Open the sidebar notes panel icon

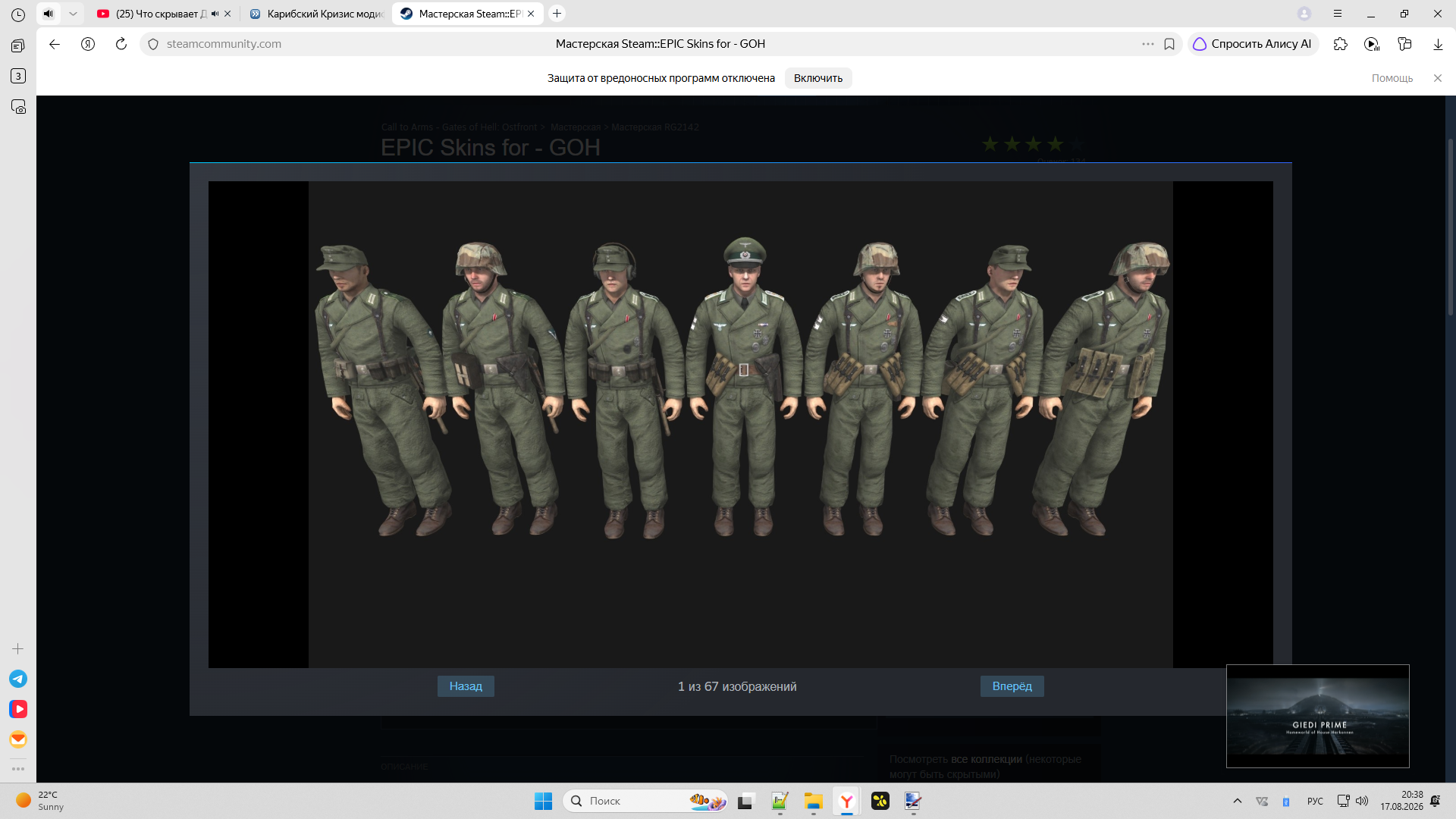[x=18, y=45]
